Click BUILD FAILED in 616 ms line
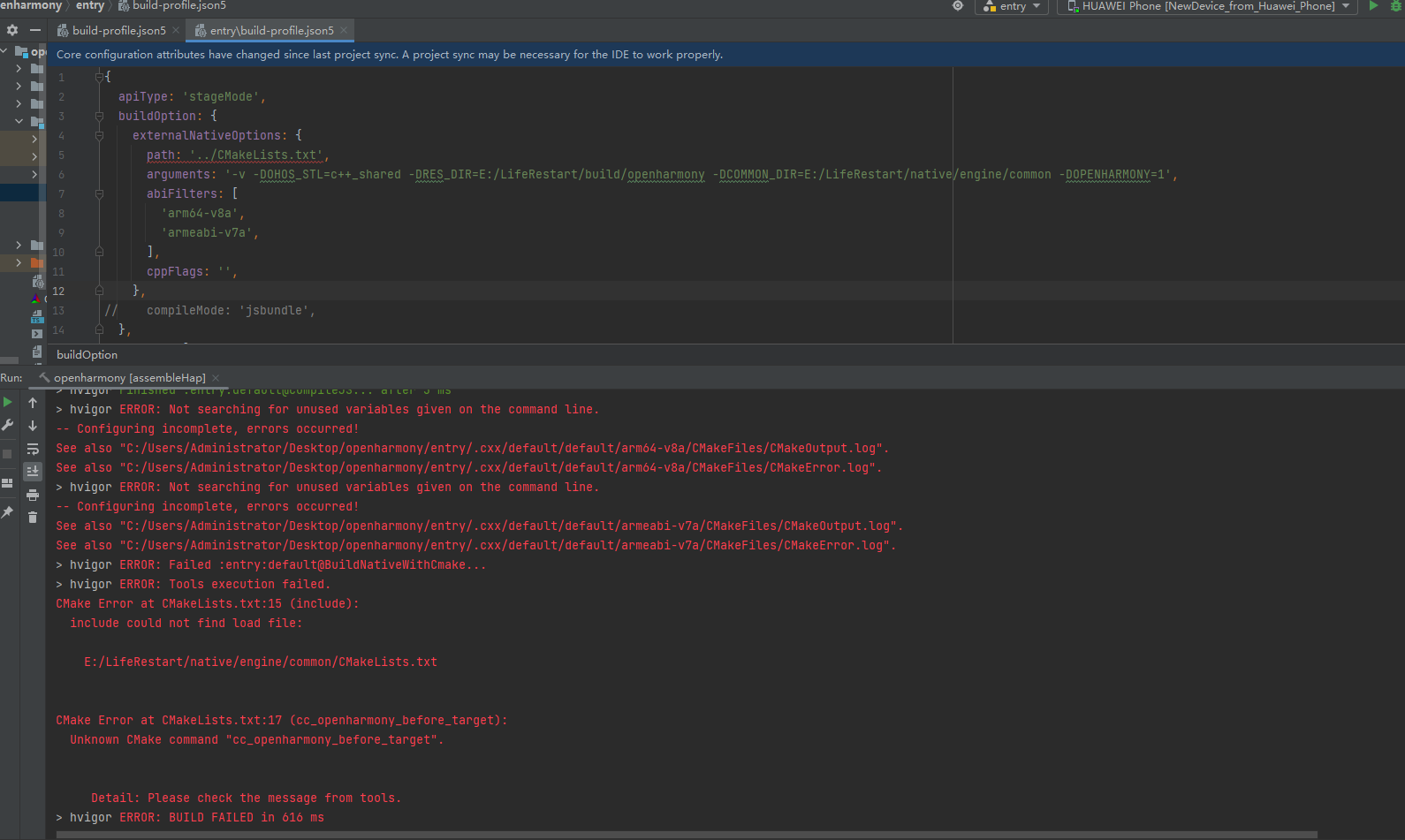This screenshot has width=1405, height=840. pos(190,817)
